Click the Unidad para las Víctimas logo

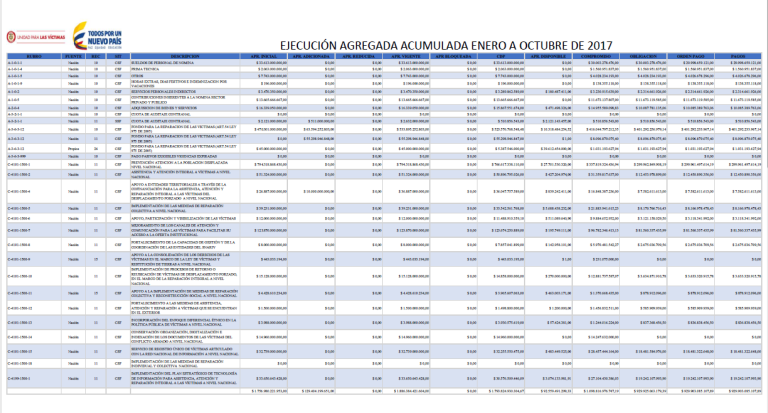(36, 37)
